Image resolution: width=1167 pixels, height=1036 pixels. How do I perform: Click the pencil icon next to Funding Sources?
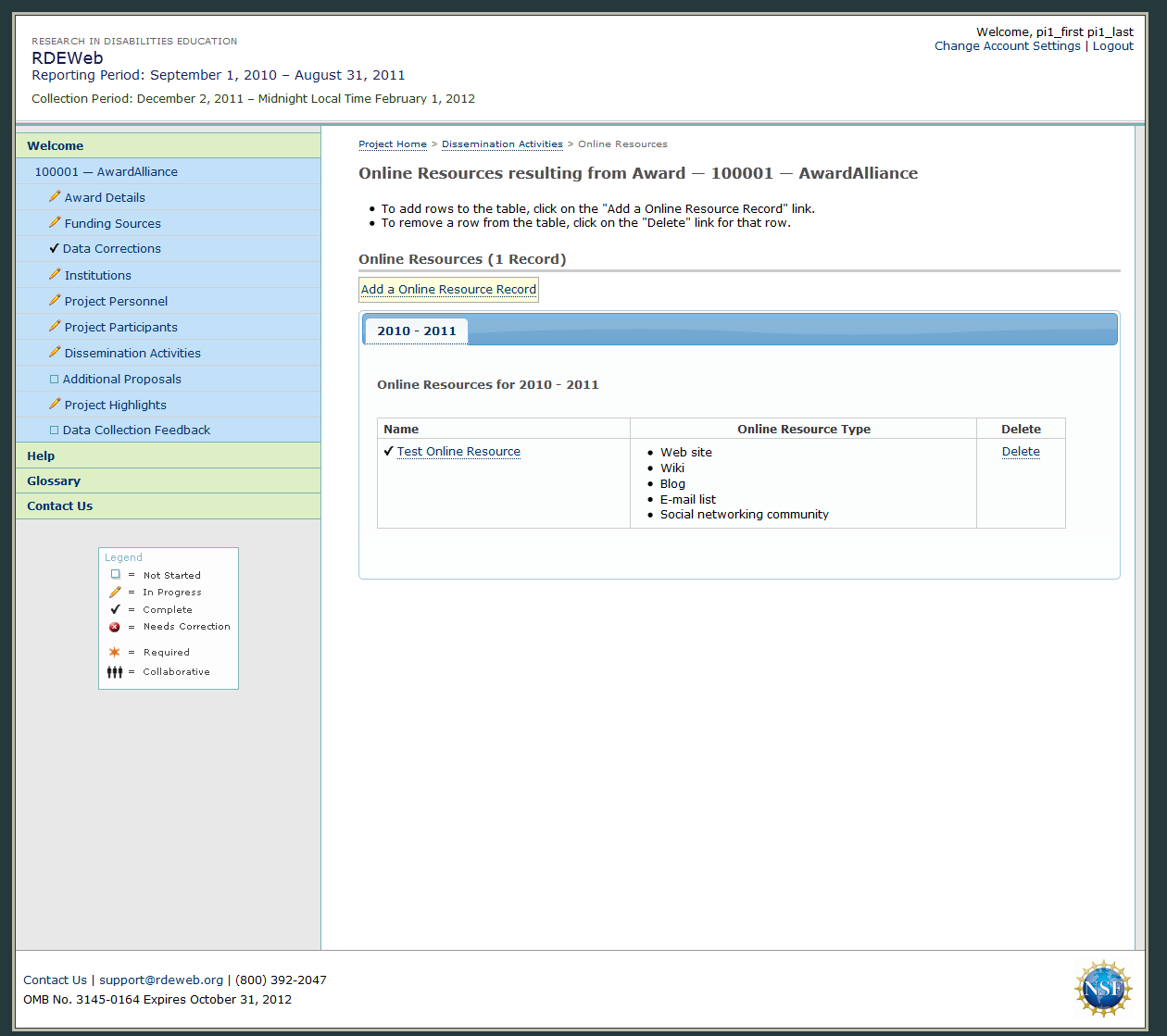click(x=55, y=223)
